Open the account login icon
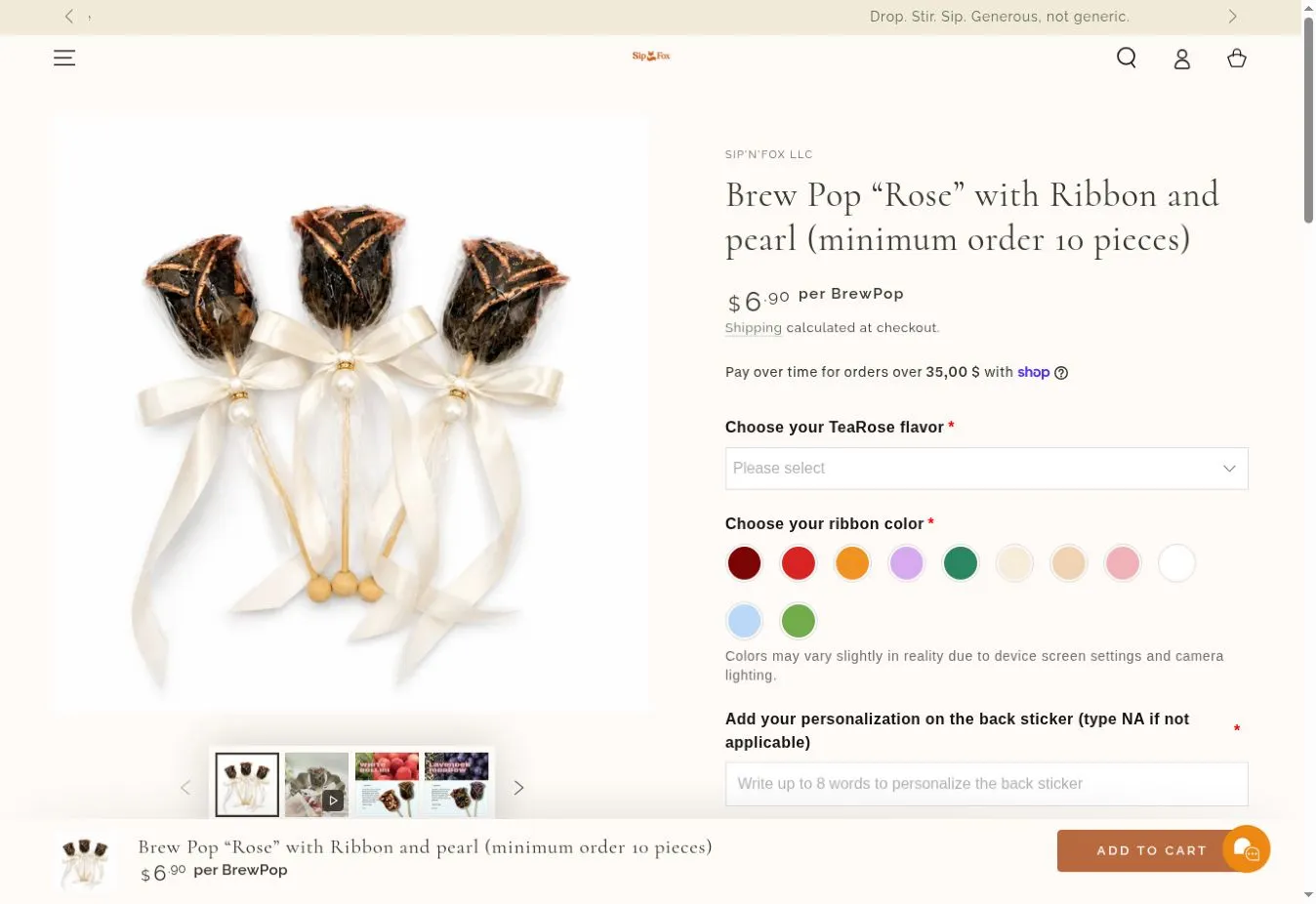Viewport: 1316px width, 904px height. [1182, 59]
